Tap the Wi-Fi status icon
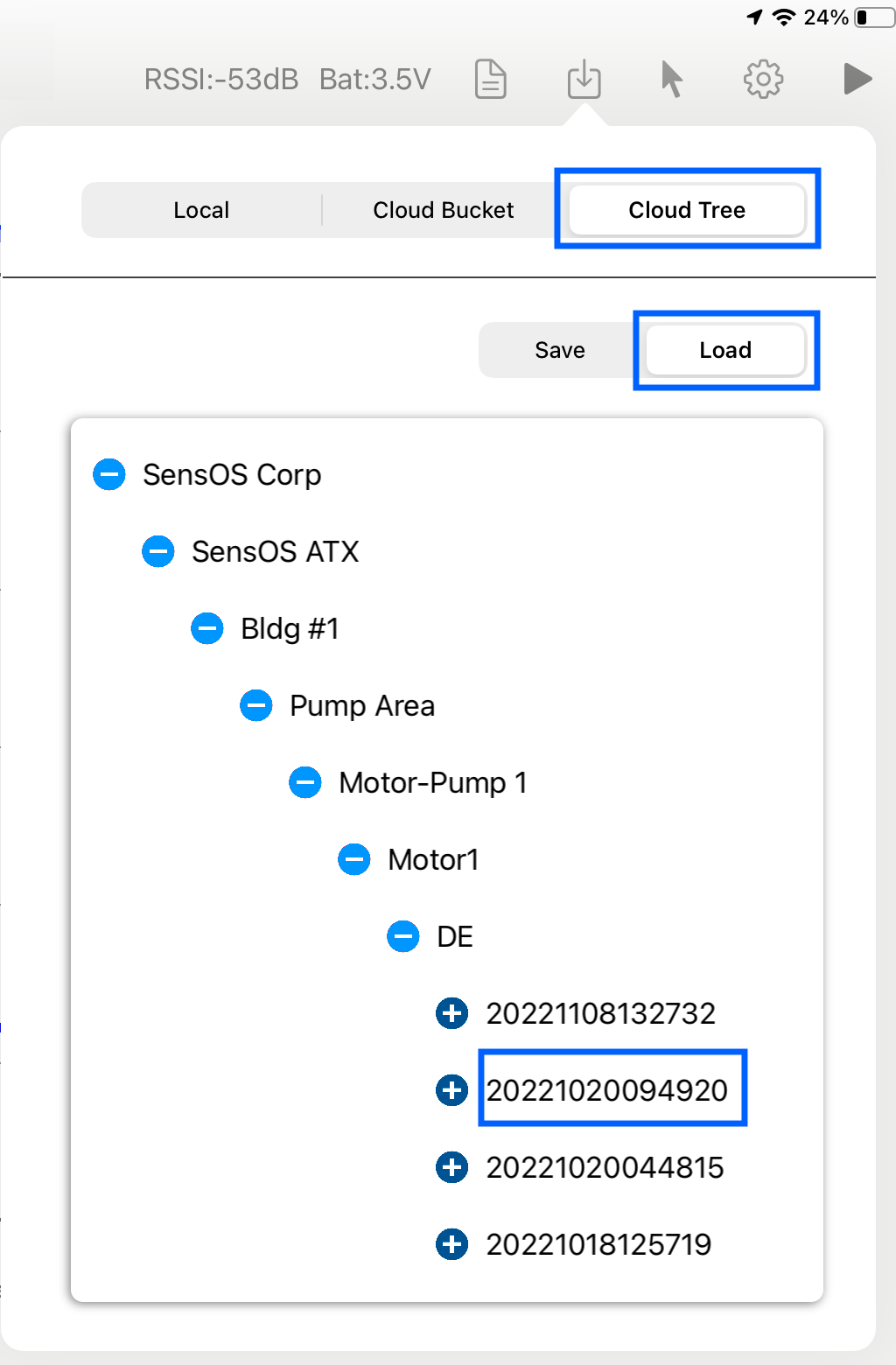The width and height of the screenshot is (896, 1365). 784,17
